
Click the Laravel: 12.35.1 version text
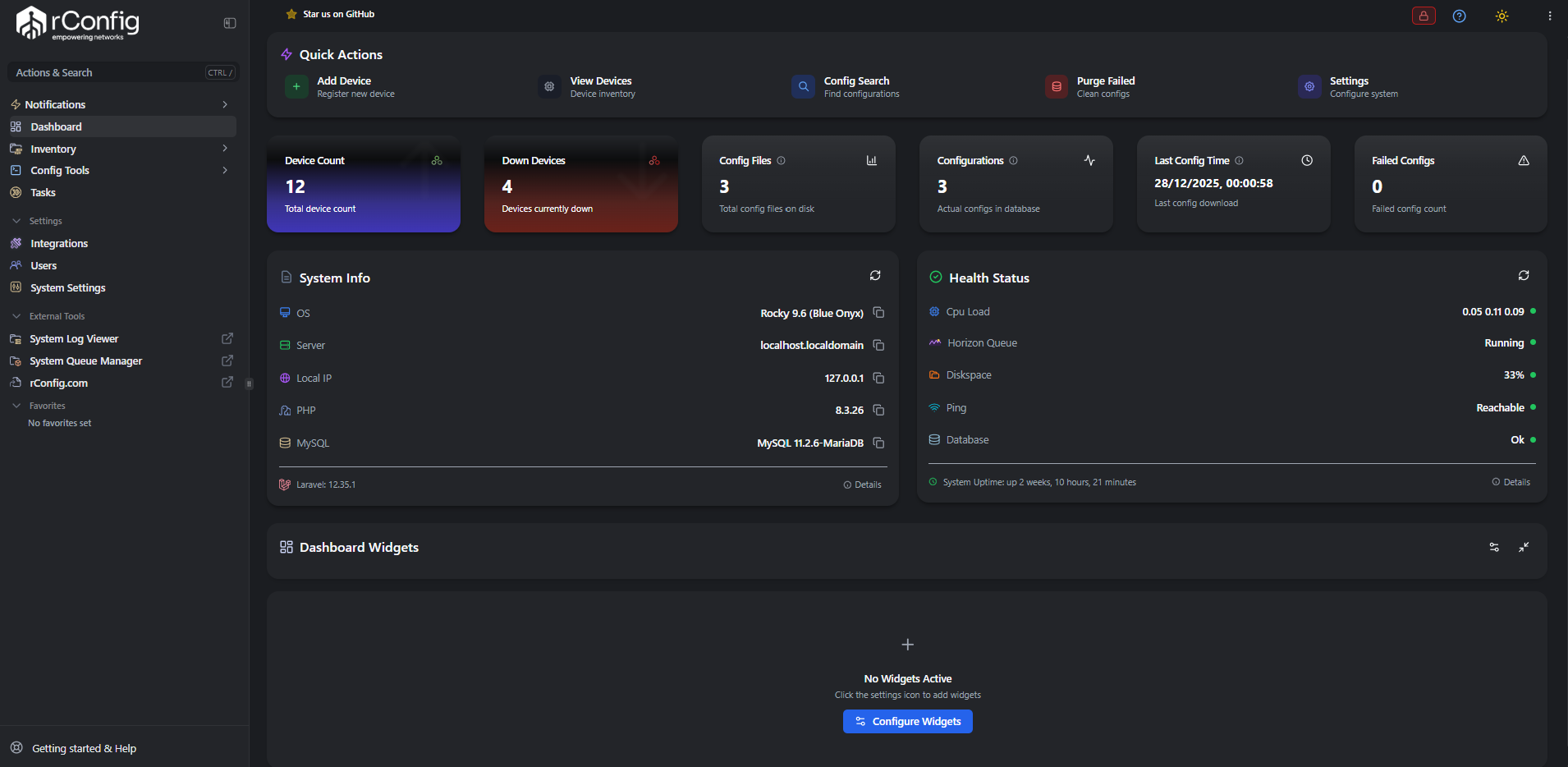326,485
